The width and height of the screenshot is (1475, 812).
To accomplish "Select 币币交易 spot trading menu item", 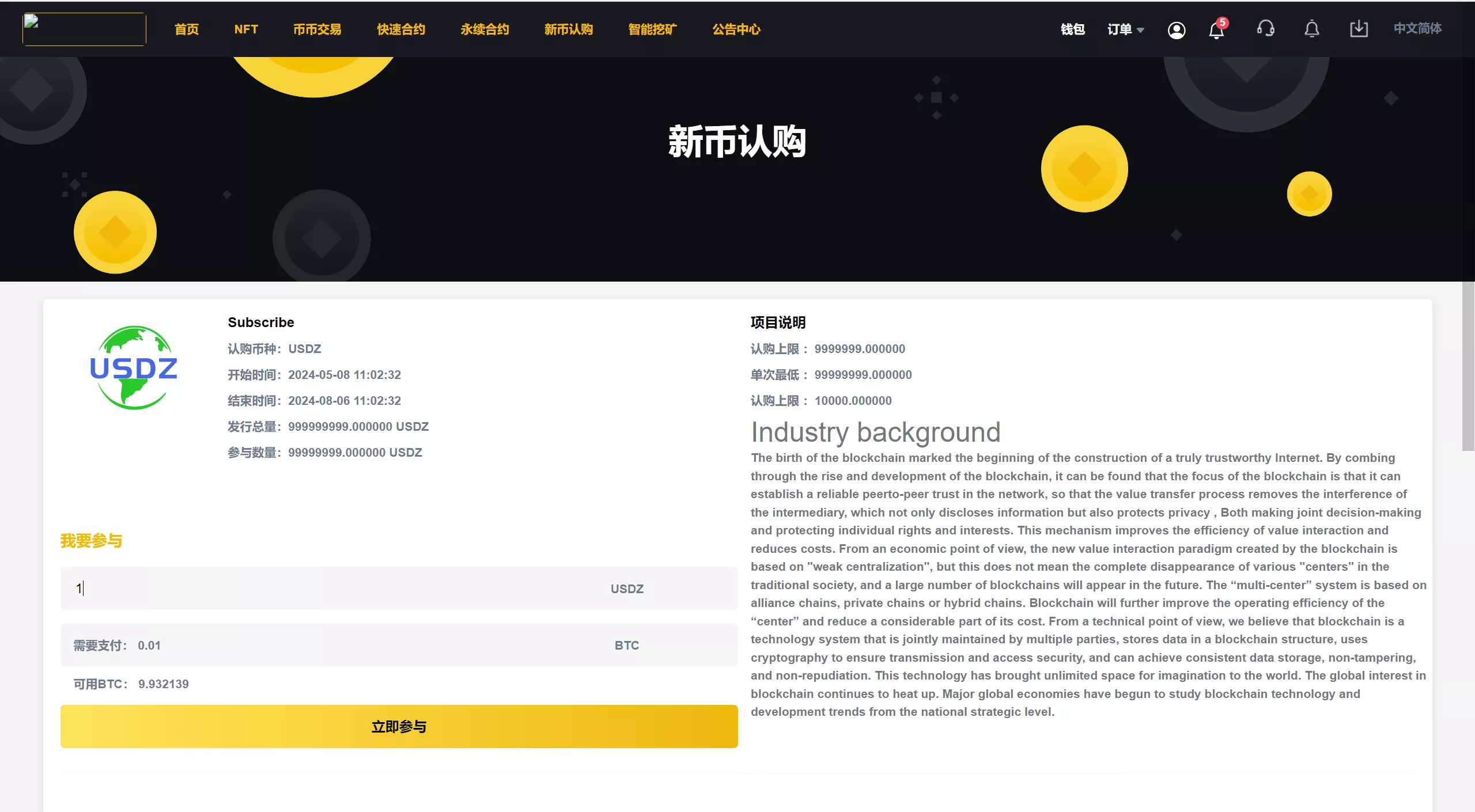I will [x=316, y=29].
